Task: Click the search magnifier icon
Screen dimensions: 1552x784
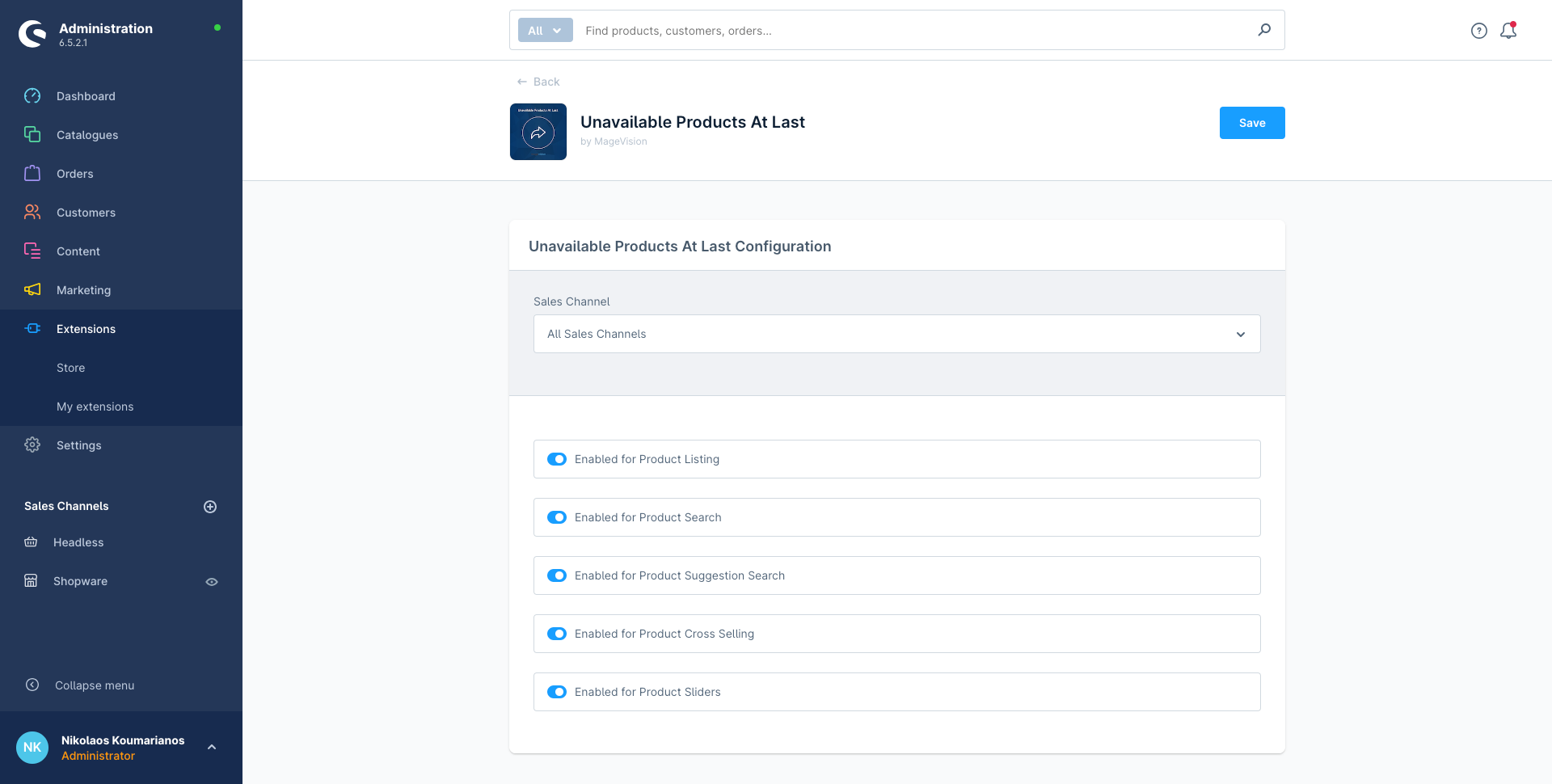Action: [x=1264, y=30]
